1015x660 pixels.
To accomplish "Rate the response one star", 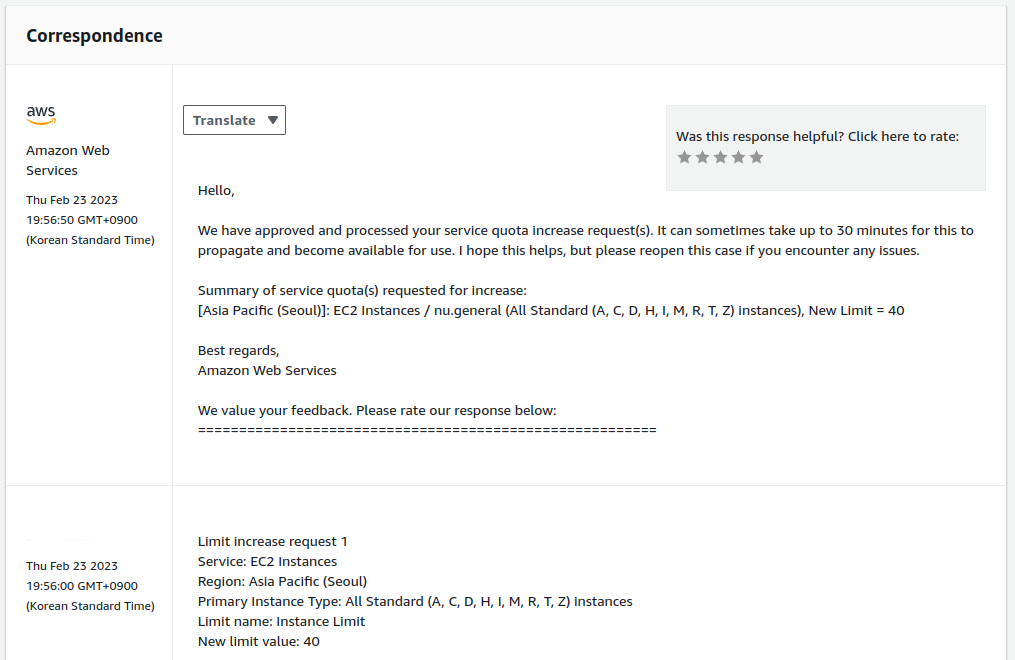I will tap(684, 157).
